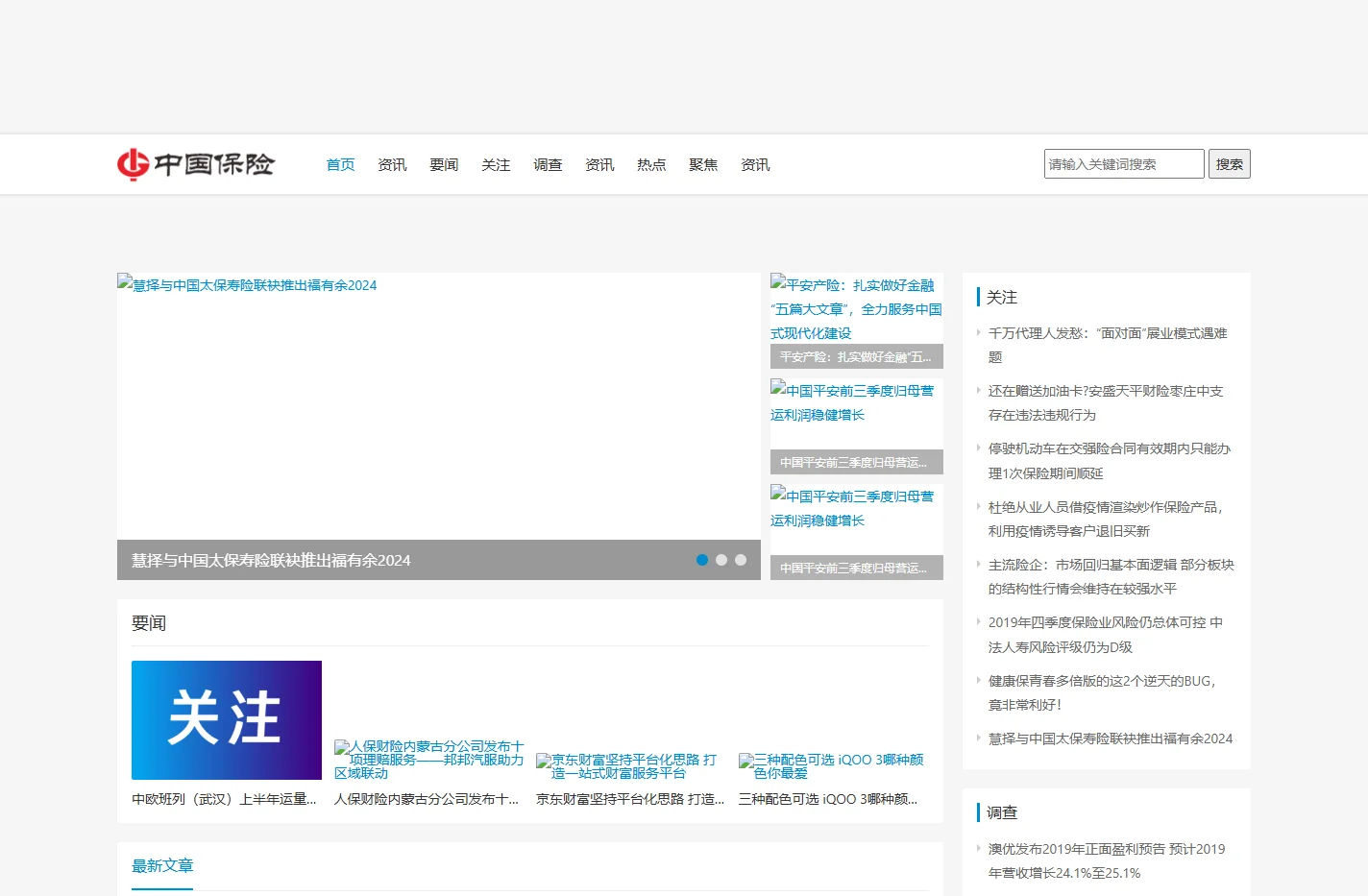
Task: Click caption 中欧班列（武汉）上半年运量...
Action: coord(224,799)
